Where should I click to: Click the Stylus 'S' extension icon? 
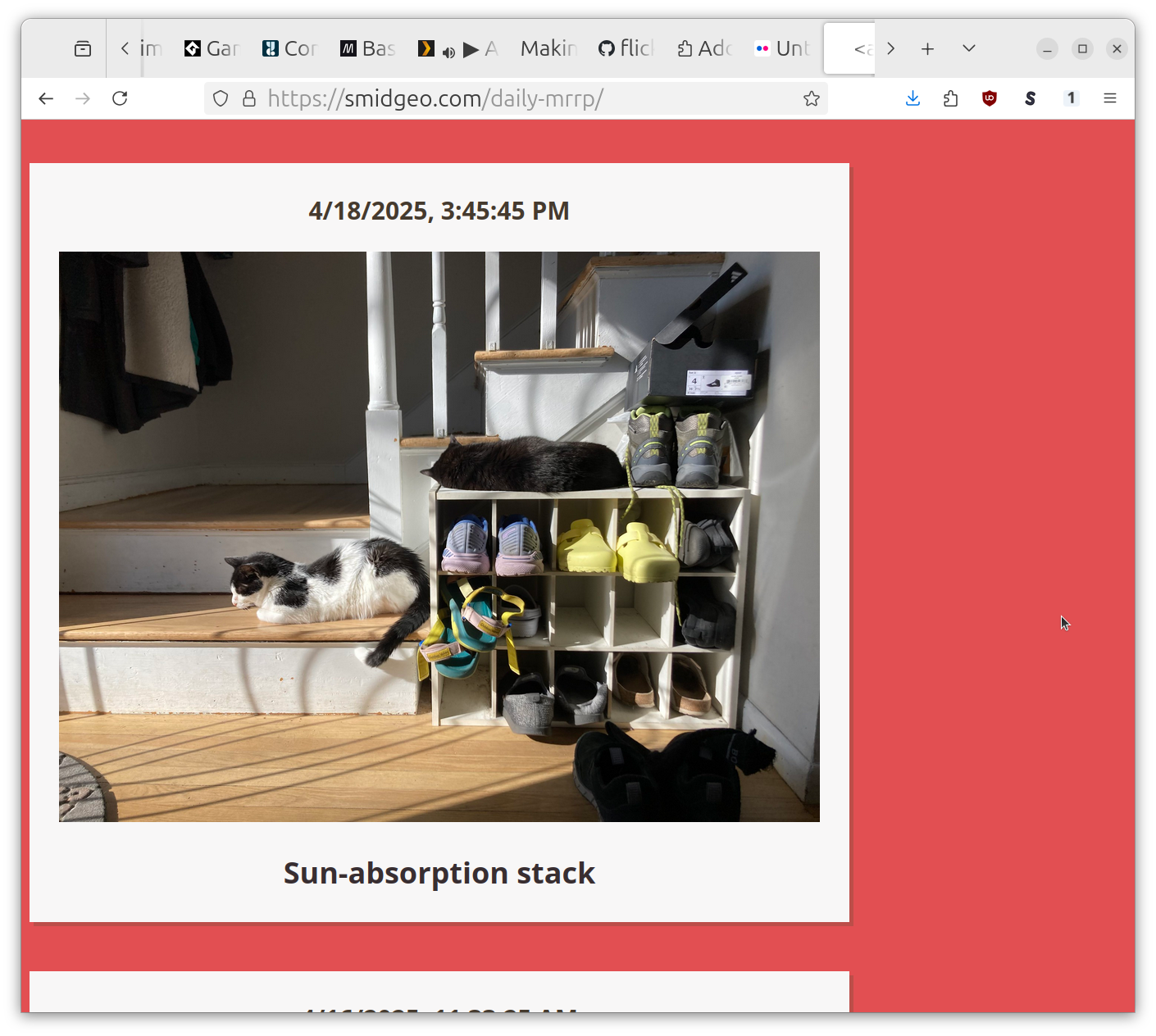1030,98
